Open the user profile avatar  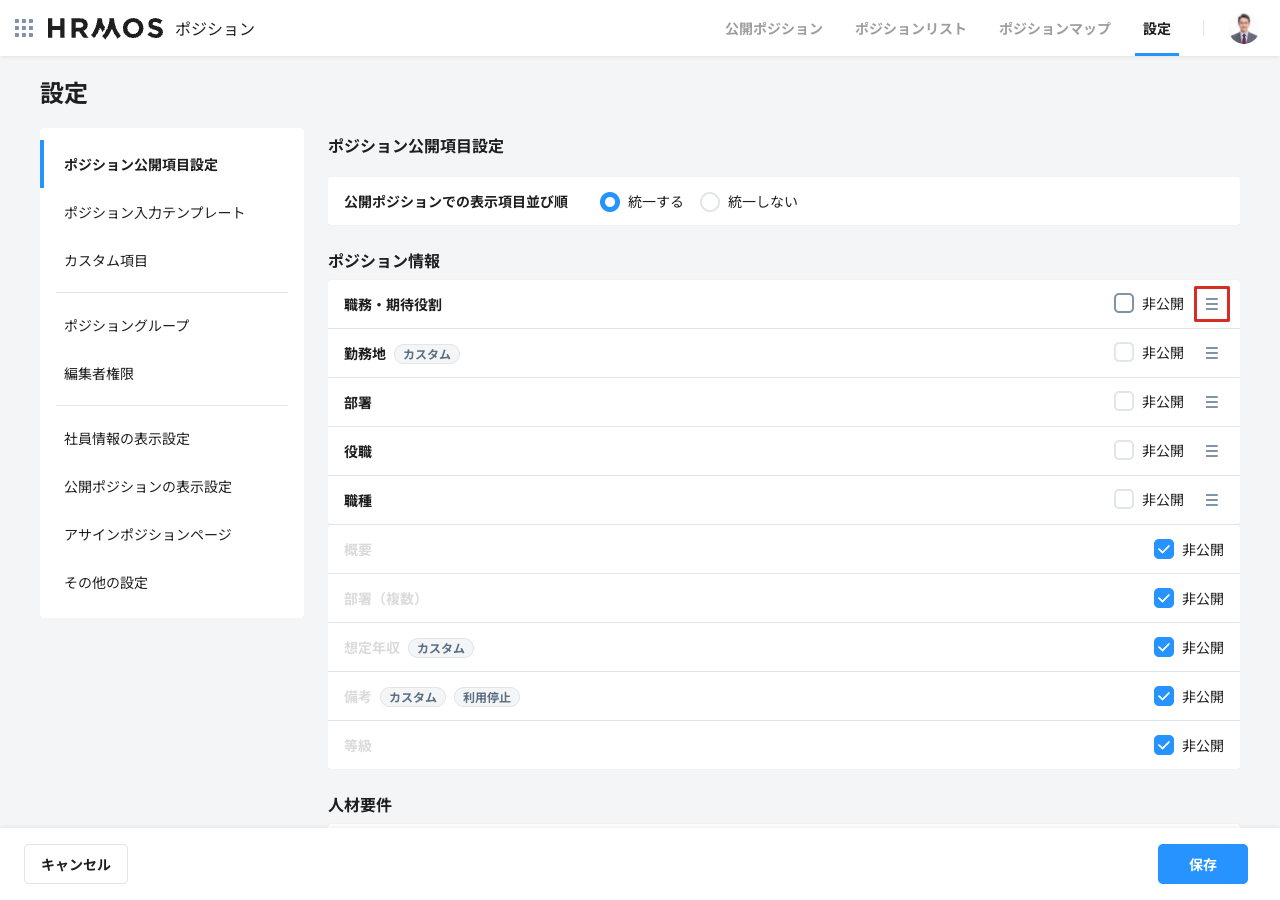(1244, 28)
